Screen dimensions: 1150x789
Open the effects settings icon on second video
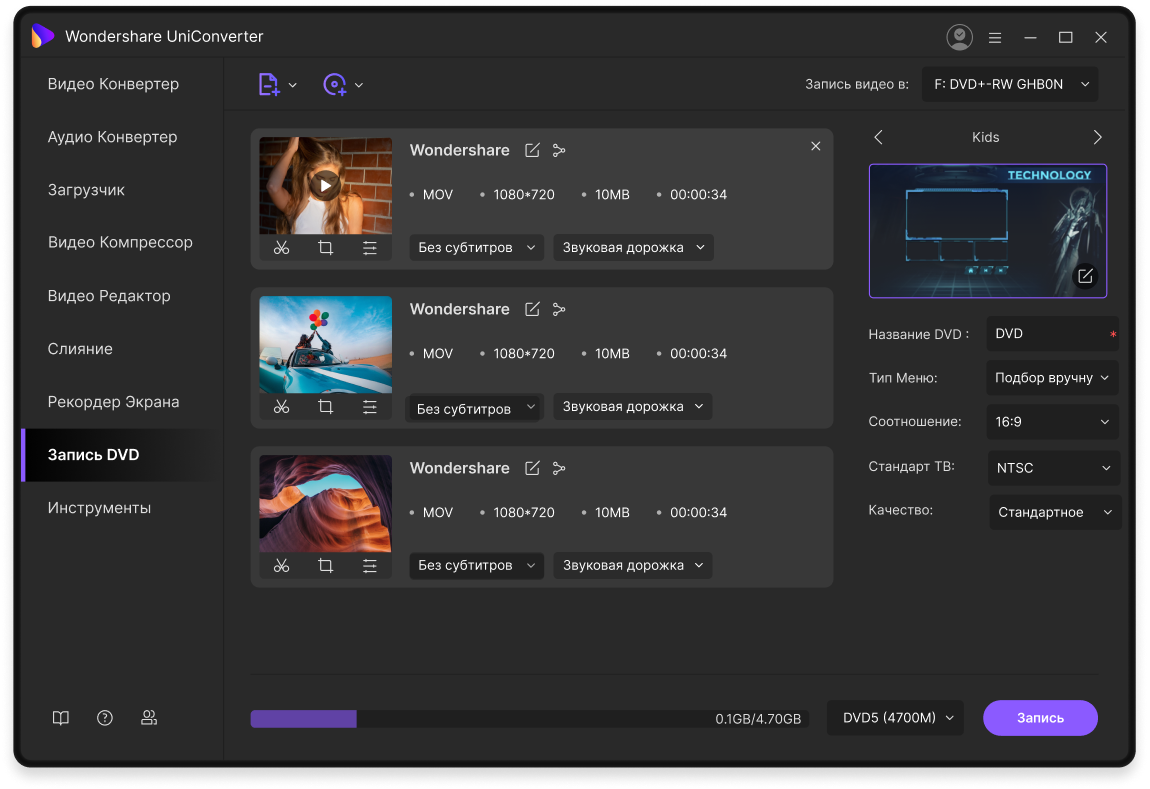point(370,406)
